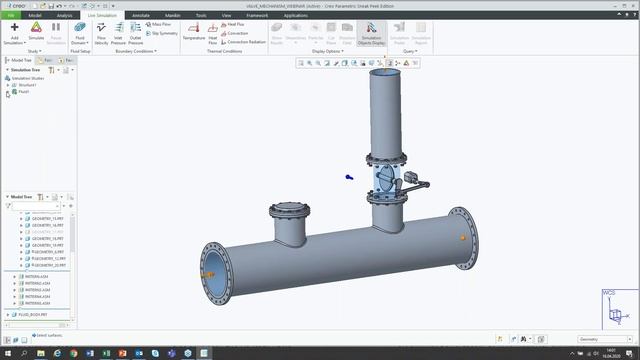The image size is (640, 360).
Task: Expand the FLUID_BODY.PRT tree node
Action: click(x=8, y=315)
